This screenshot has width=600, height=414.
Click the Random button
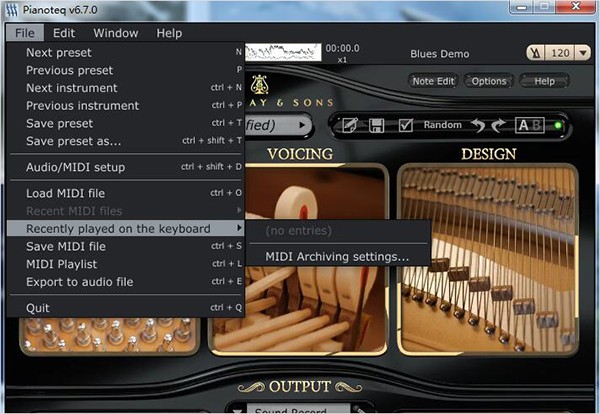pos(442,125)
